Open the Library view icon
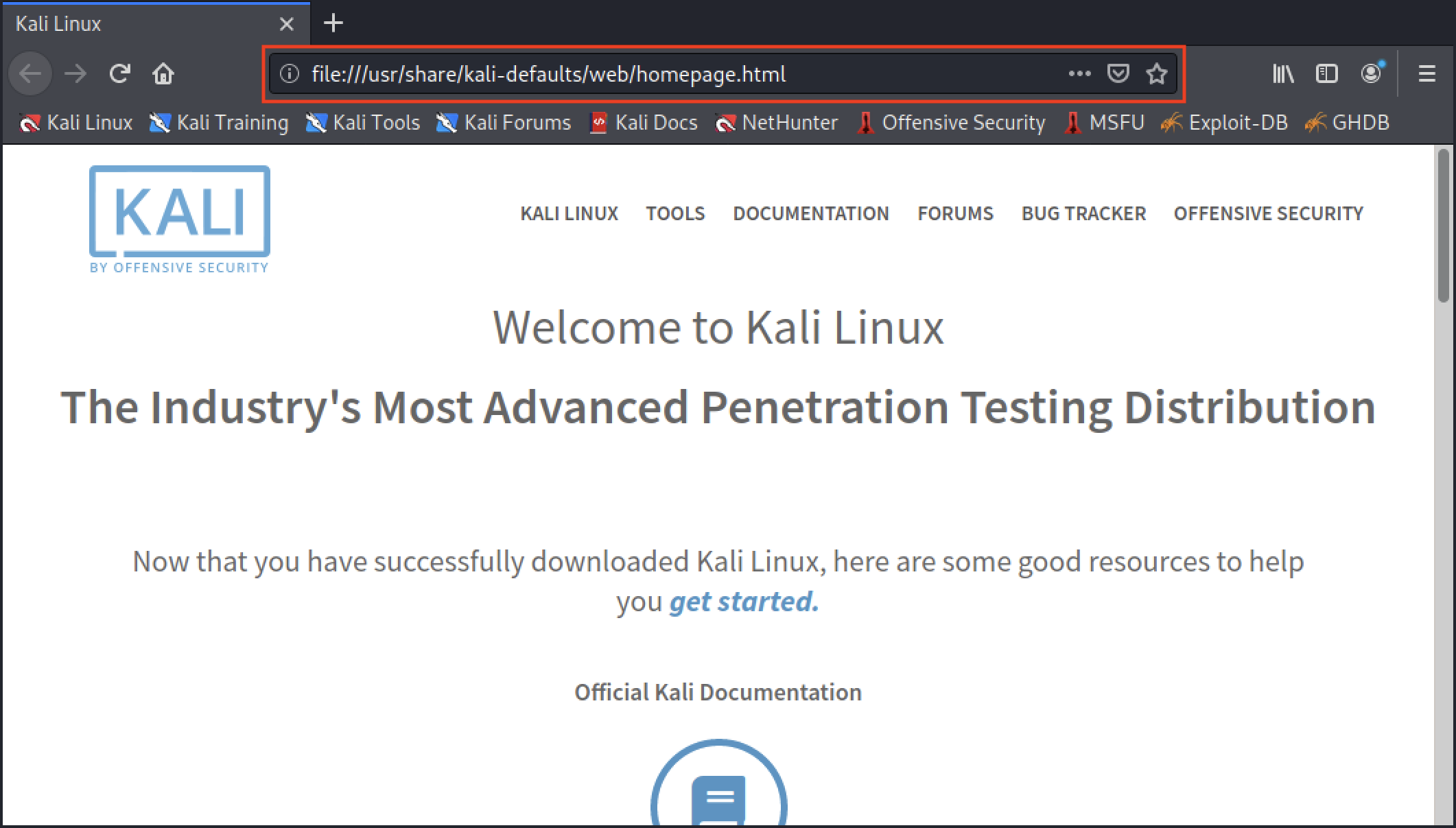Image resolution: width=1456 pixels, height=828 pixels. pos(1283,73)
